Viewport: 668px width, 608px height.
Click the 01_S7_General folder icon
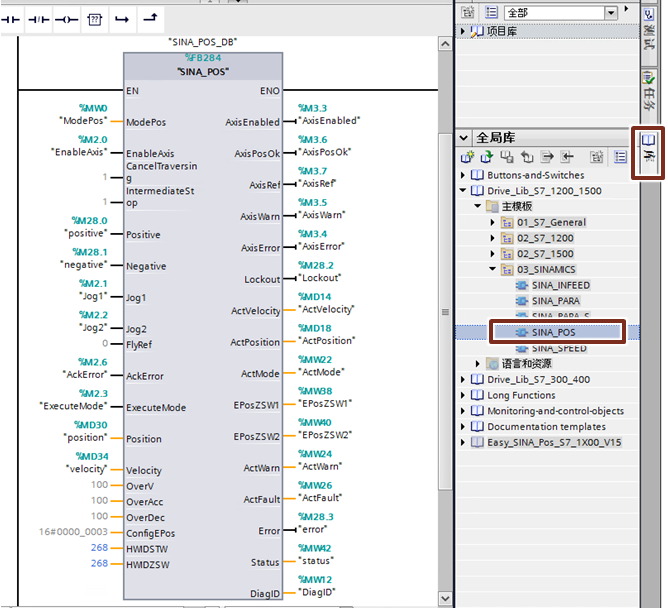507,222
